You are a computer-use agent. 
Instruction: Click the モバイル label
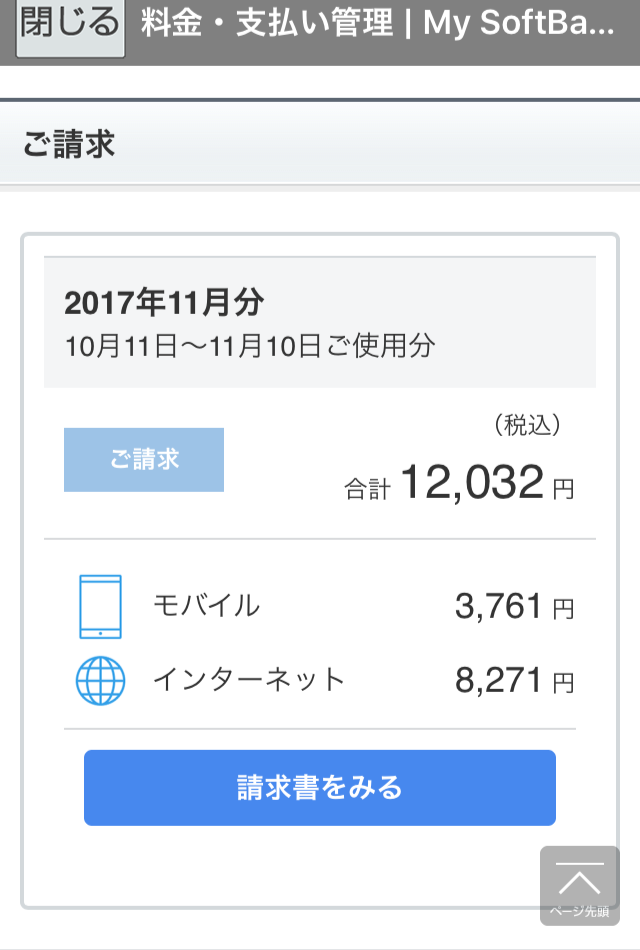pos(206,605)
